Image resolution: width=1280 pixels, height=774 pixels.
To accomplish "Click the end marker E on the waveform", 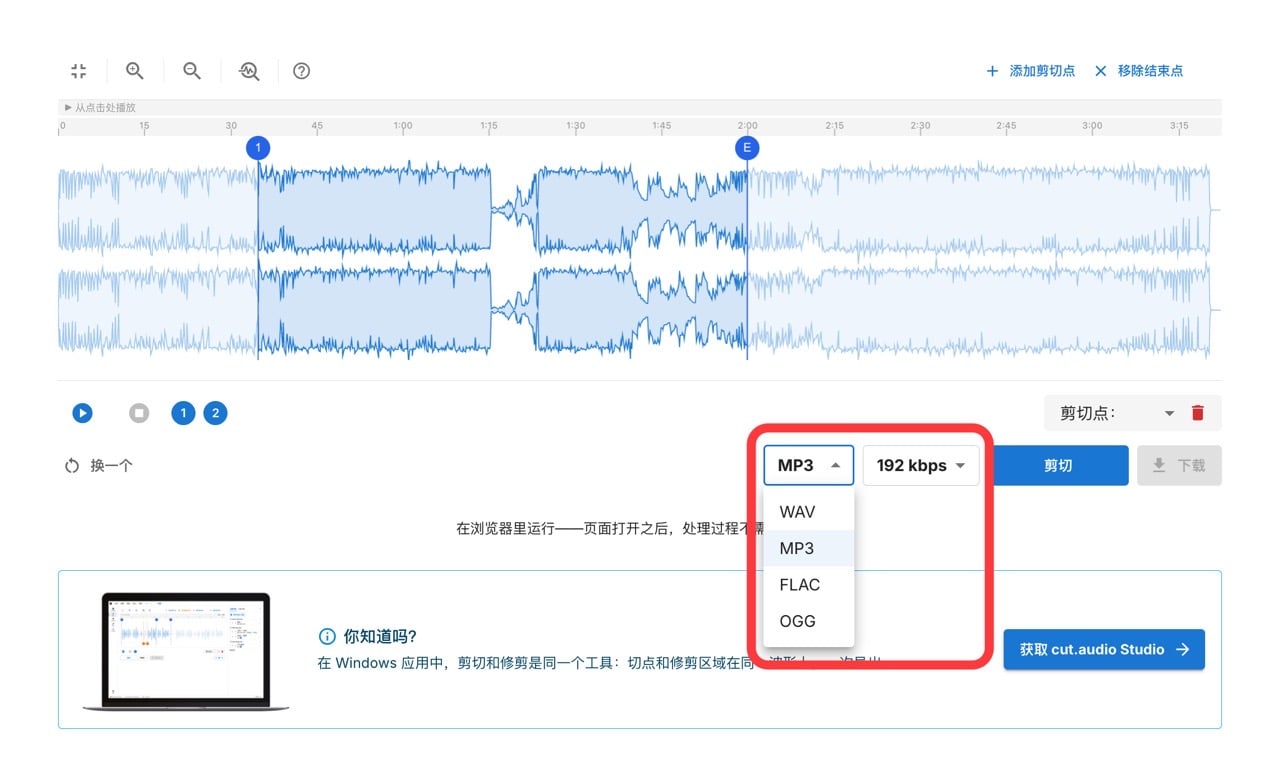I will [747, 148].
